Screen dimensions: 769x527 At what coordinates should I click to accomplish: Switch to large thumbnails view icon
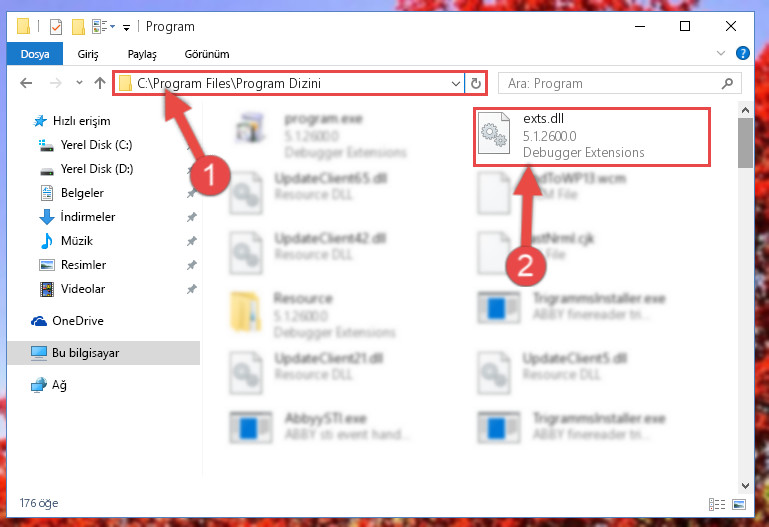[x=739, y=504]
